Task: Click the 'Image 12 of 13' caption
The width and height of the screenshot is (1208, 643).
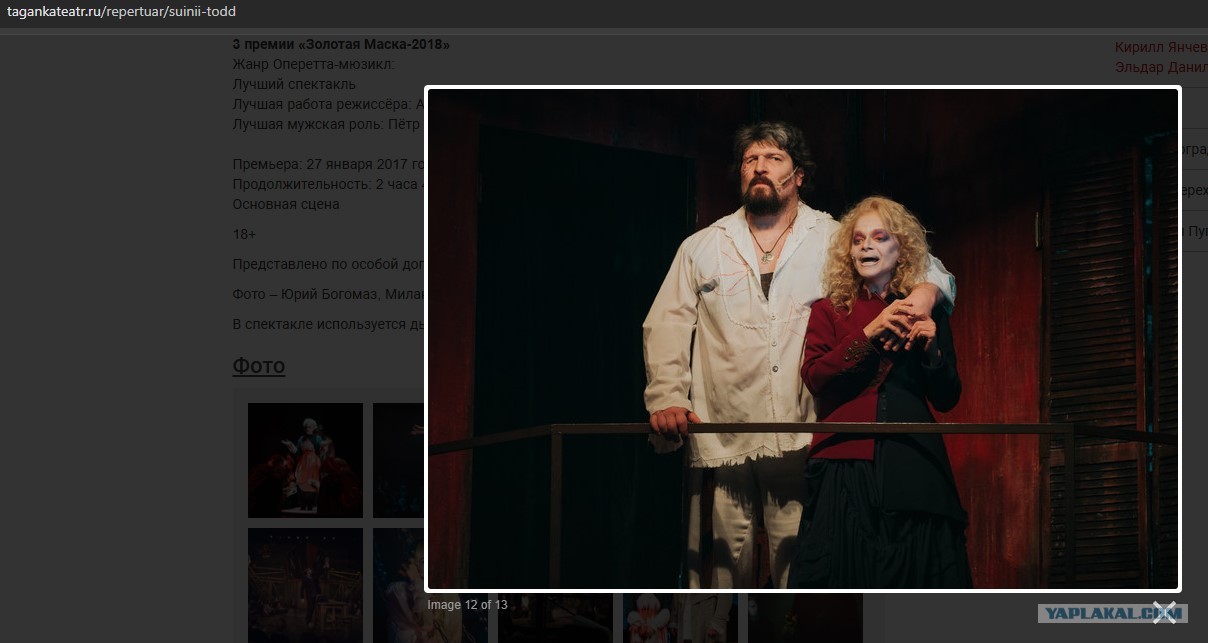Action: point(467,605)
